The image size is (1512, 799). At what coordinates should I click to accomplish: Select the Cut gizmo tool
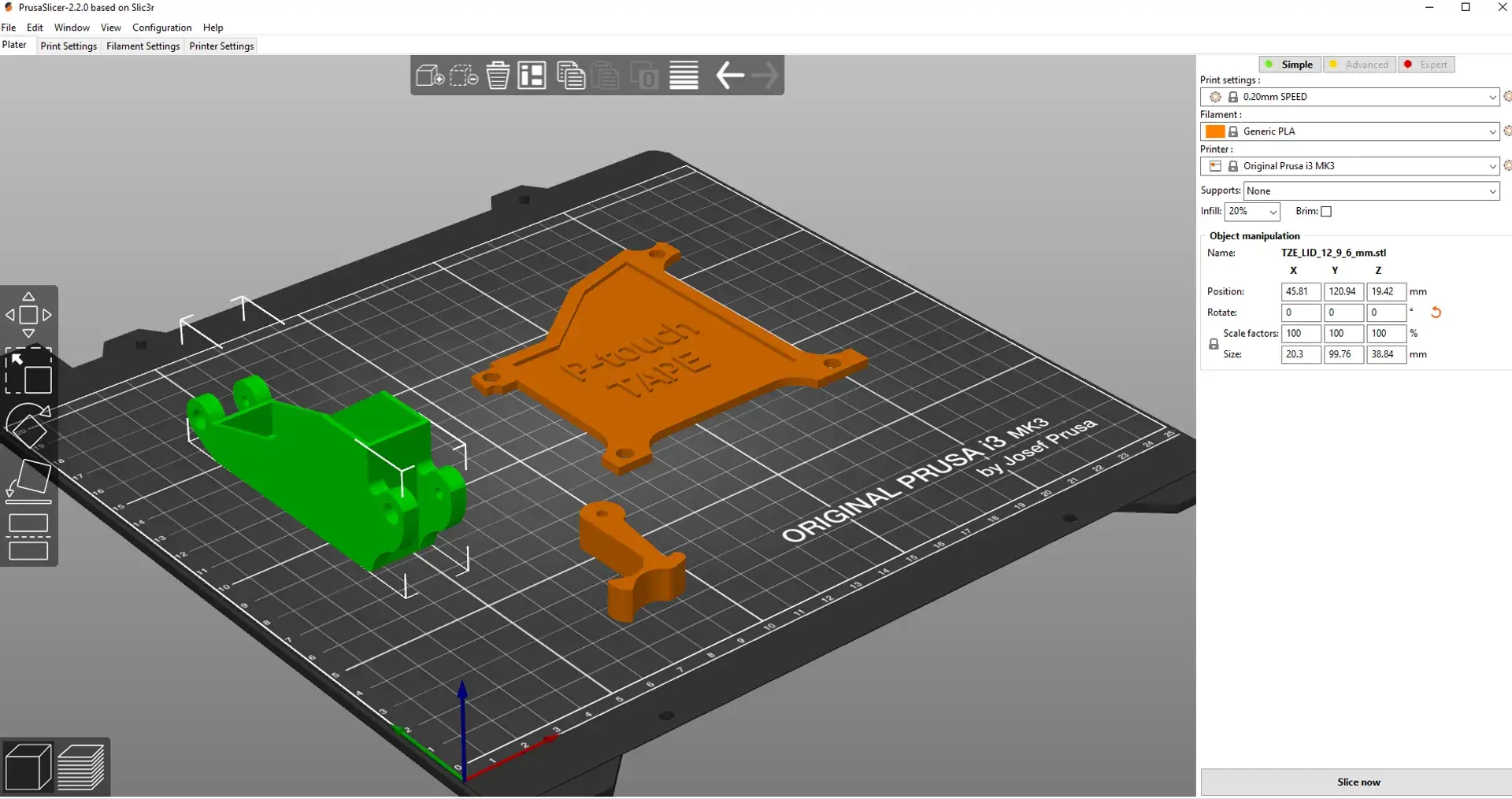pyautogui.click(x=28, y=537)
